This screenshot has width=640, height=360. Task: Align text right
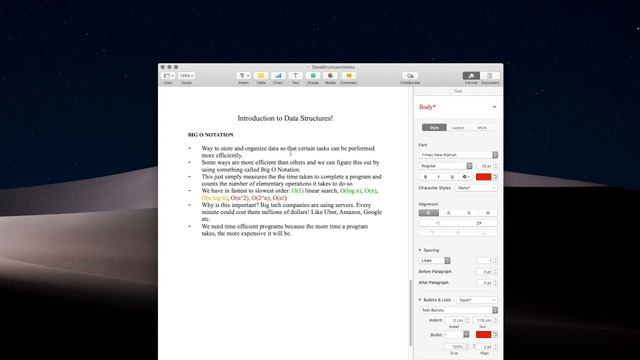click(469, 213)
